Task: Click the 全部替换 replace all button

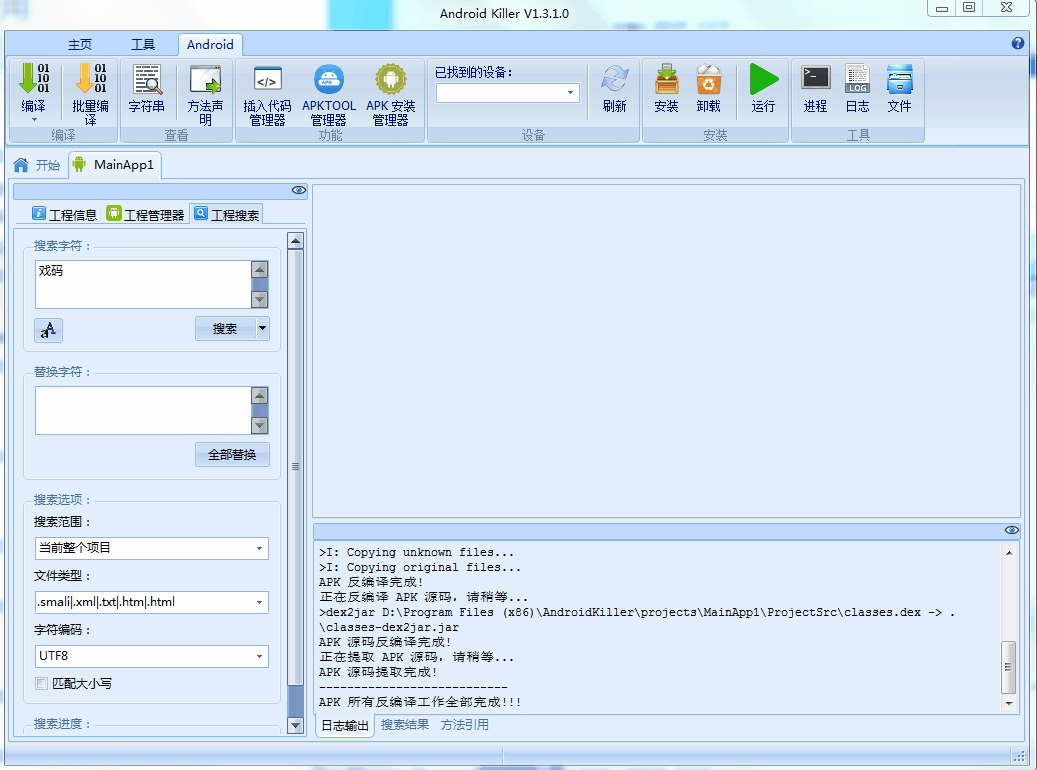Action: coord(232,454)
